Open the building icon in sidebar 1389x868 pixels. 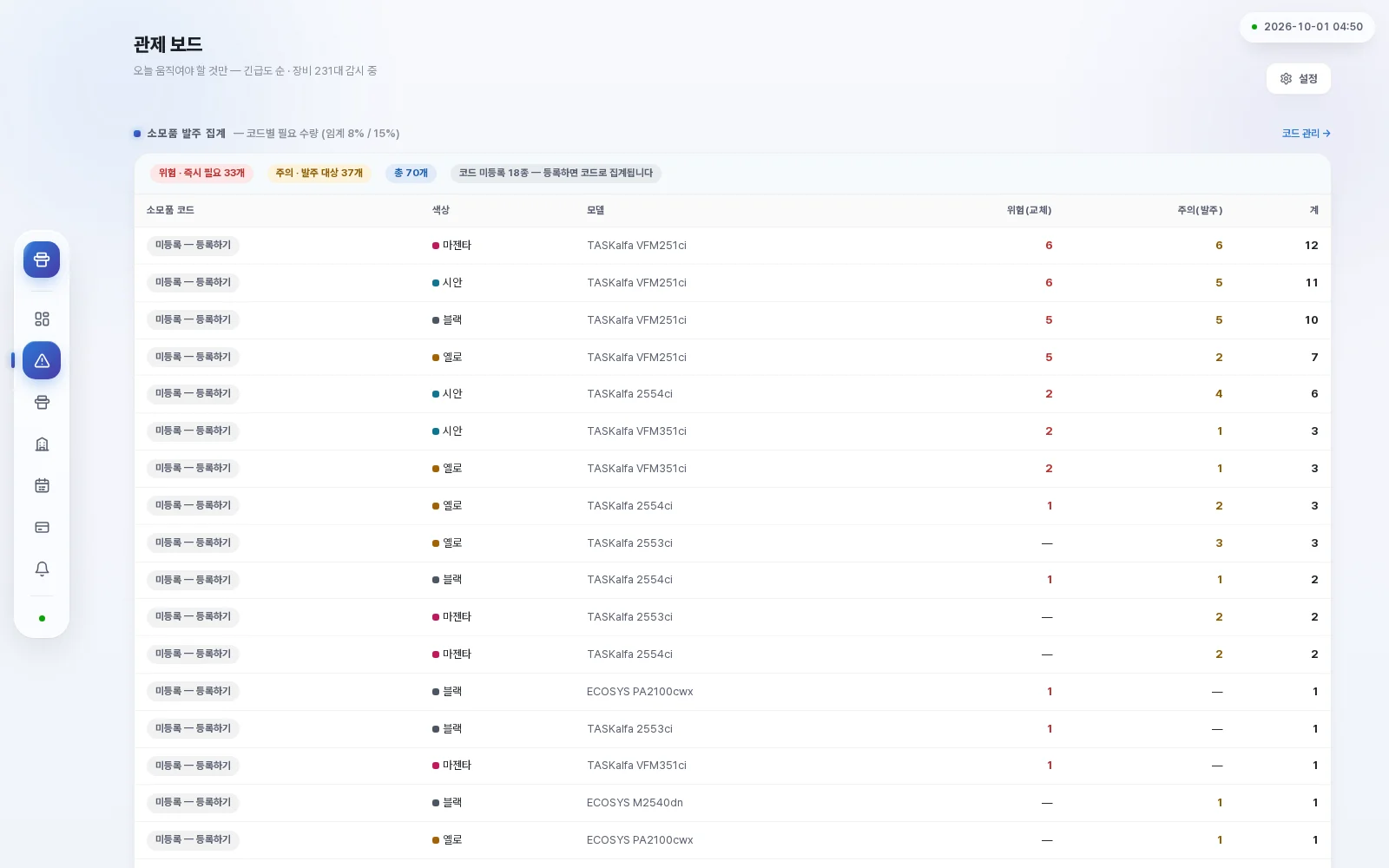(x=42, y=444)
